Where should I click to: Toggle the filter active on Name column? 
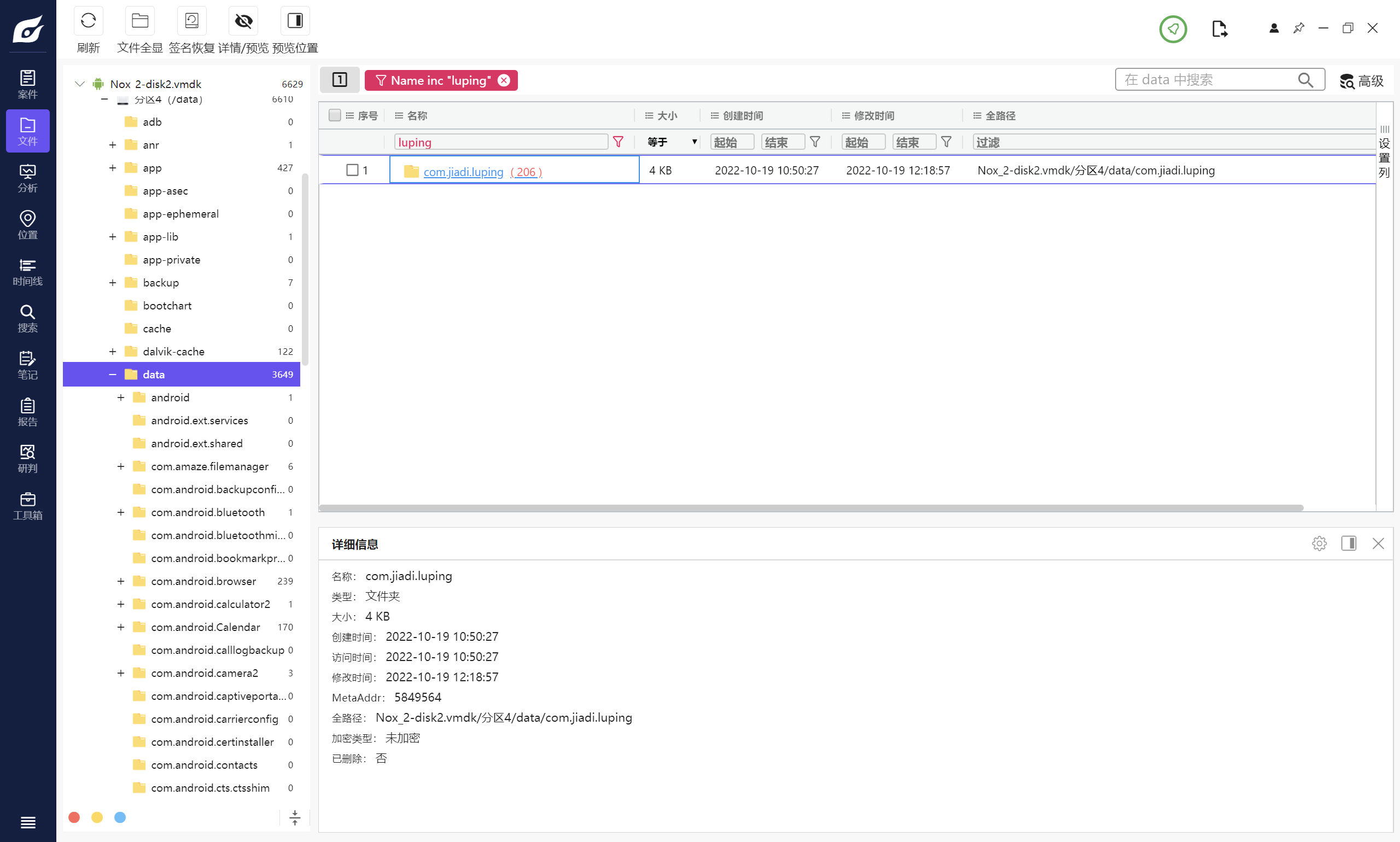point(619,142)
